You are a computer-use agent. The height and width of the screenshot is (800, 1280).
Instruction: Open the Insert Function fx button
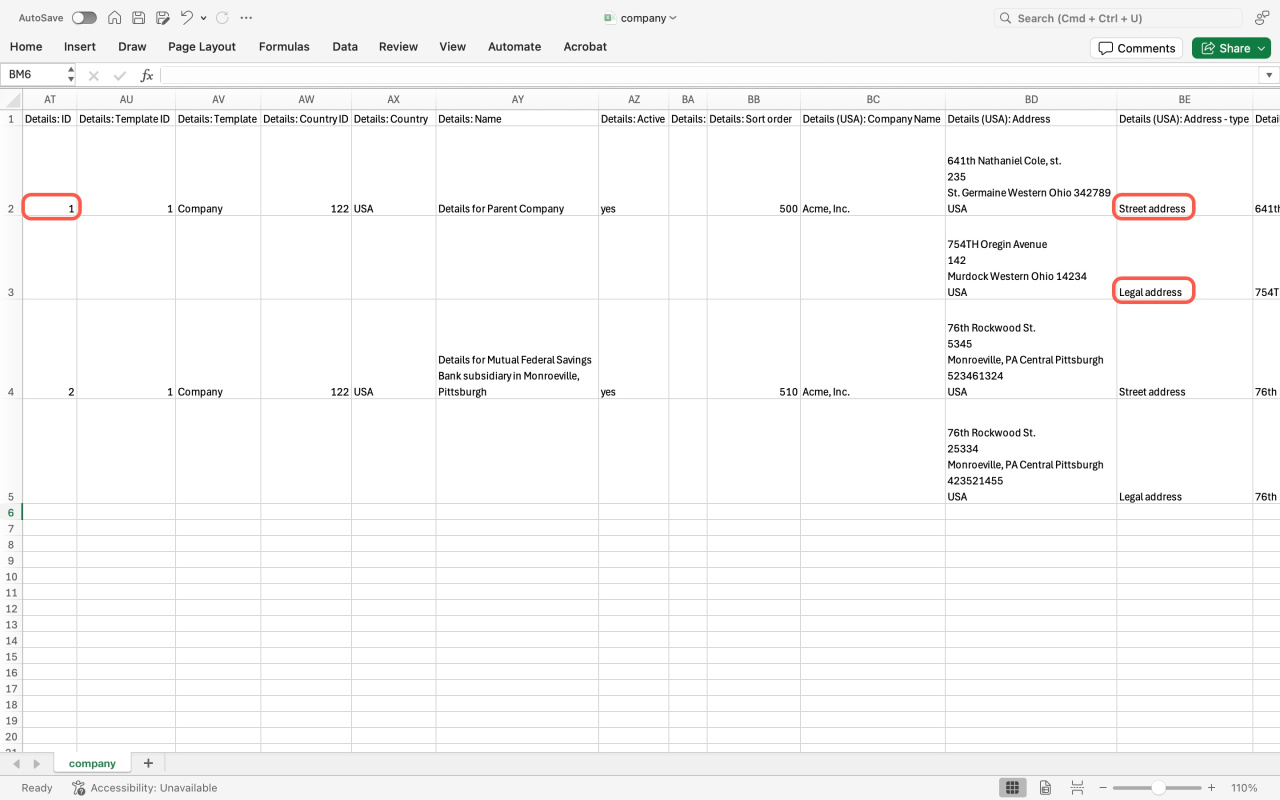click(x=146, y=75)
